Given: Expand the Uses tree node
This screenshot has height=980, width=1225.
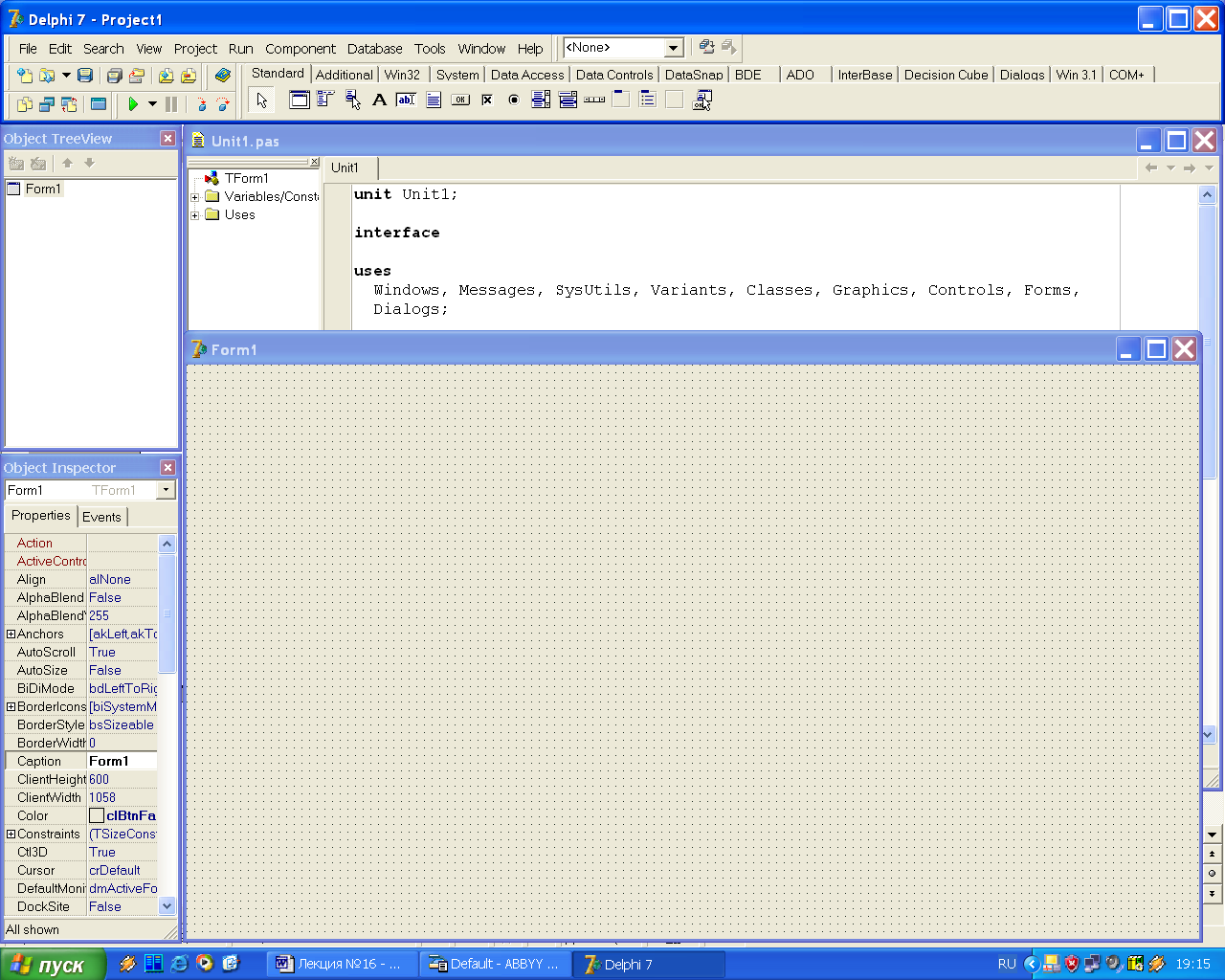Looking at the screenshot, I should pyautogui.click(x=195, y=215).
